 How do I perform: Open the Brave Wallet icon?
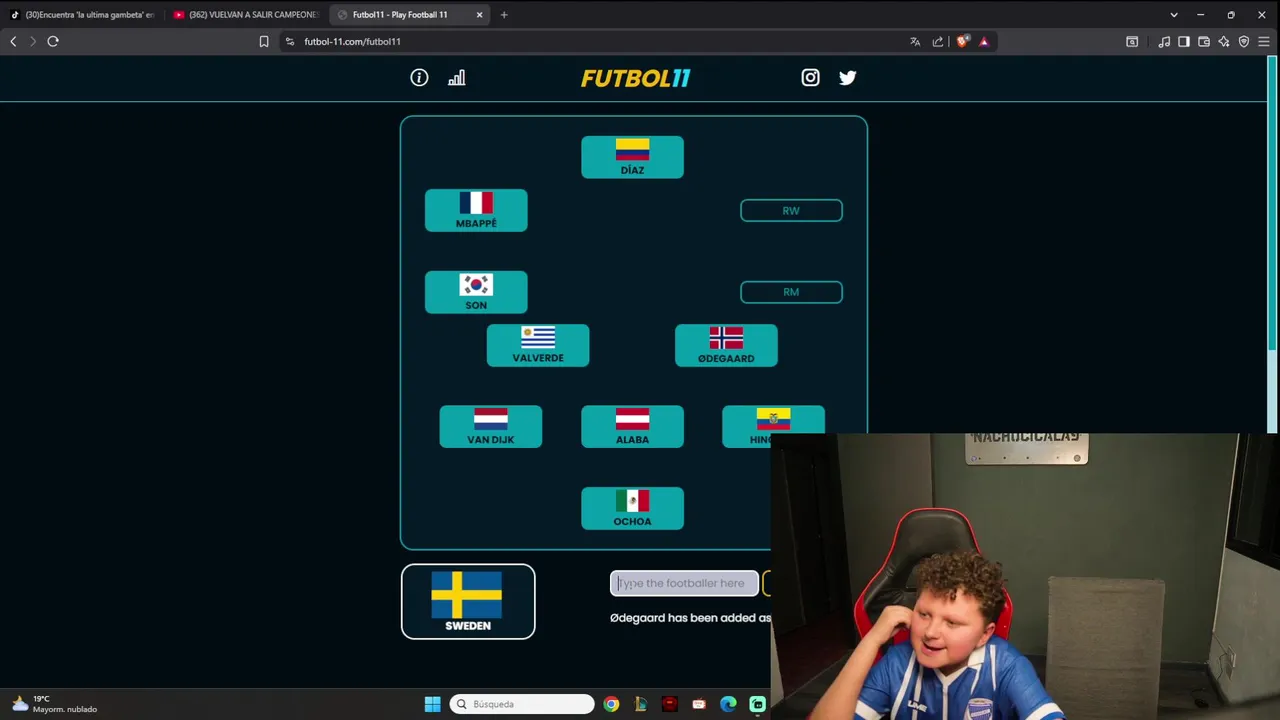pos(1204,41)
